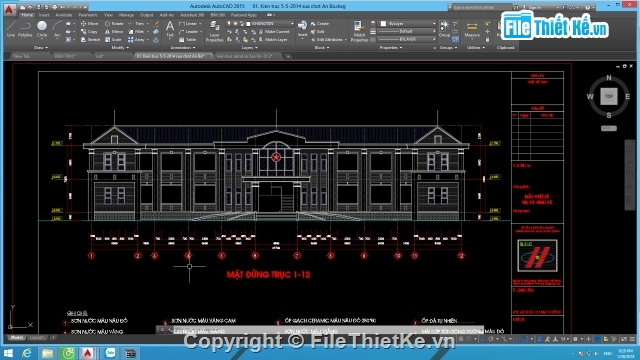This screenshot has width=640, height=360.
Task: Select the Line drawing tool
Action: point(11,29)
